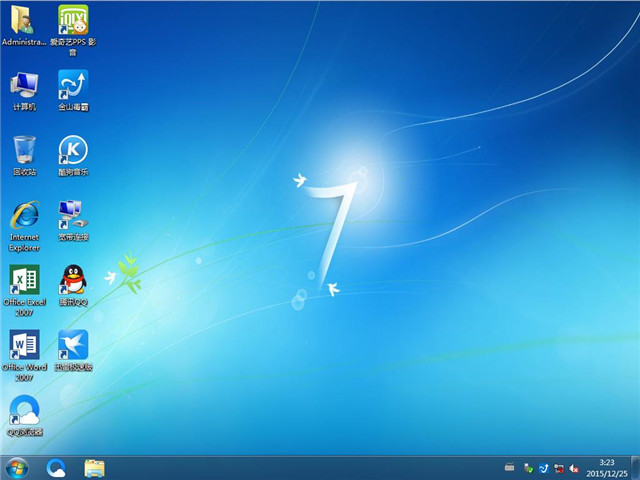Open the clock showing 3:23
This screenshot has width=640, height=480.
607,468
